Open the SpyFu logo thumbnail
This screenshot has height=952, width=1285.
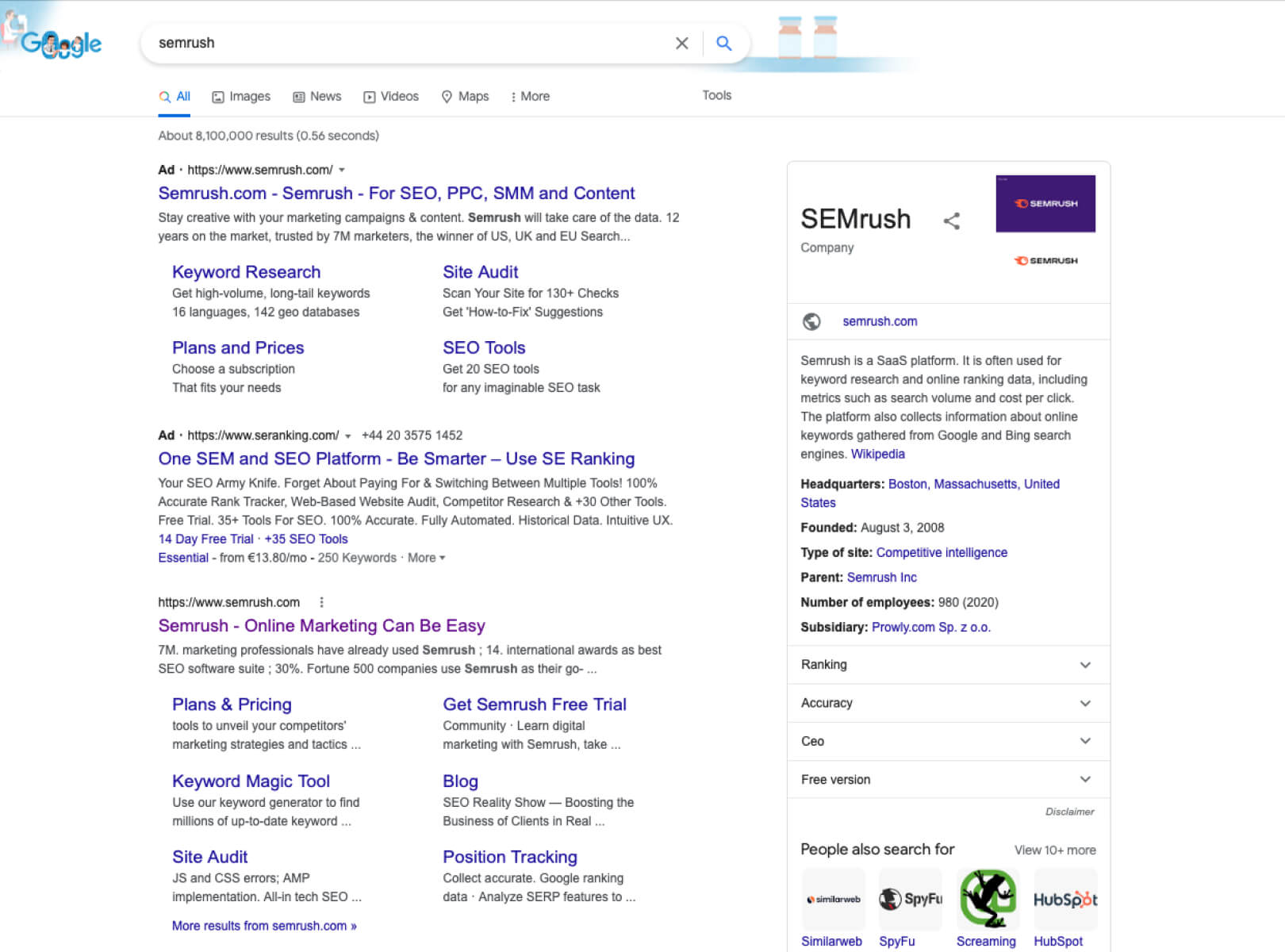coord(910,899)
